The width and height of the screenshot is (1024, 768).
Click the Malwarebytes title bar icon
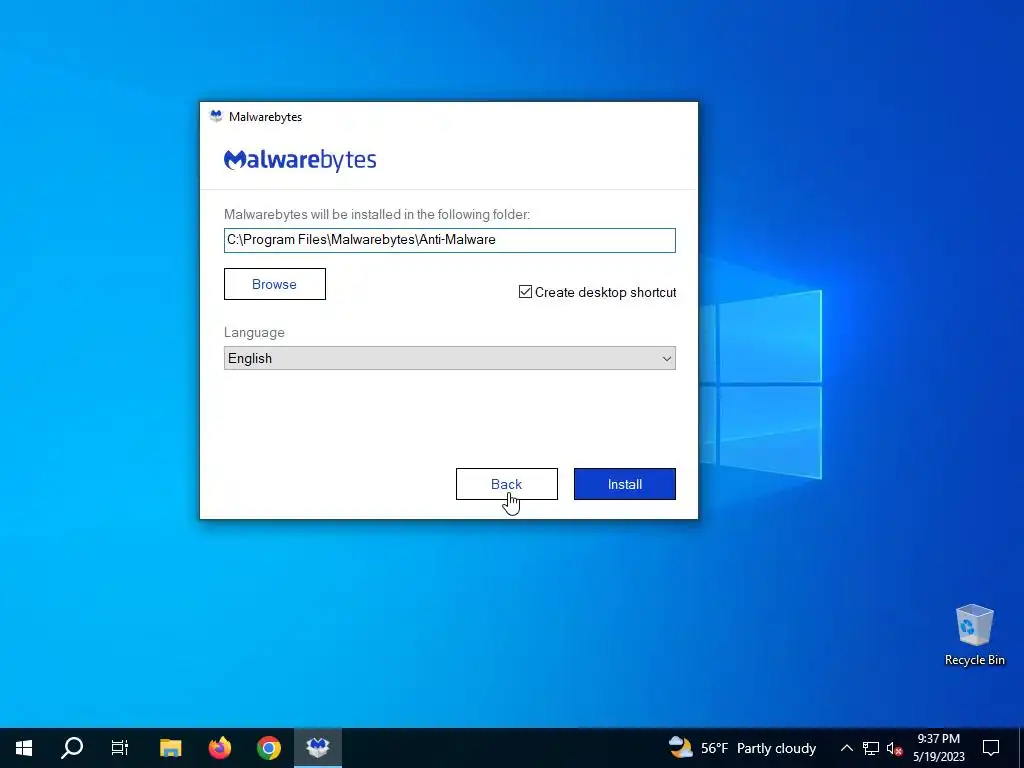point(216,116)
